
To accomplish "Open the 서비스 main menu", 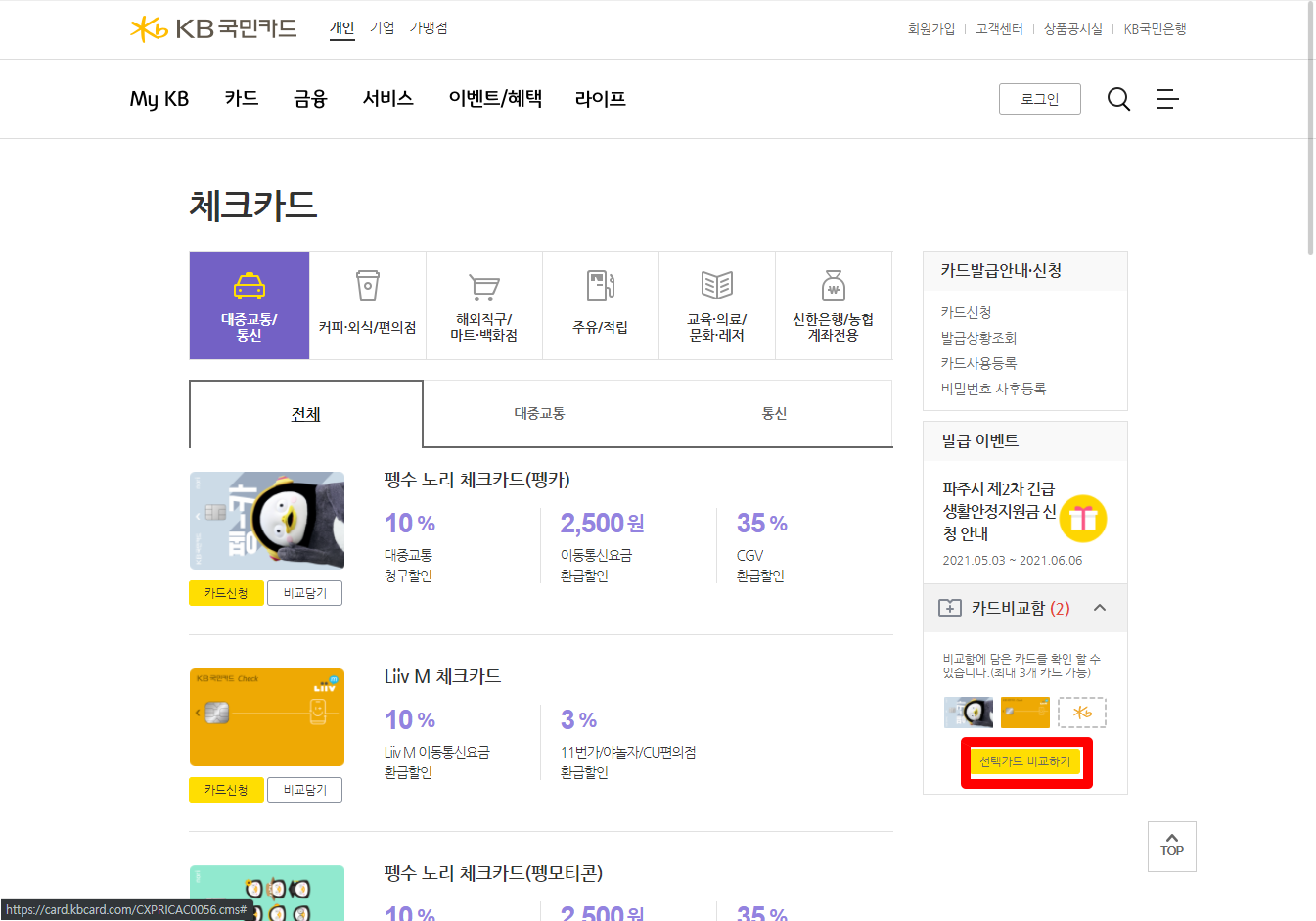I will 388,99.
